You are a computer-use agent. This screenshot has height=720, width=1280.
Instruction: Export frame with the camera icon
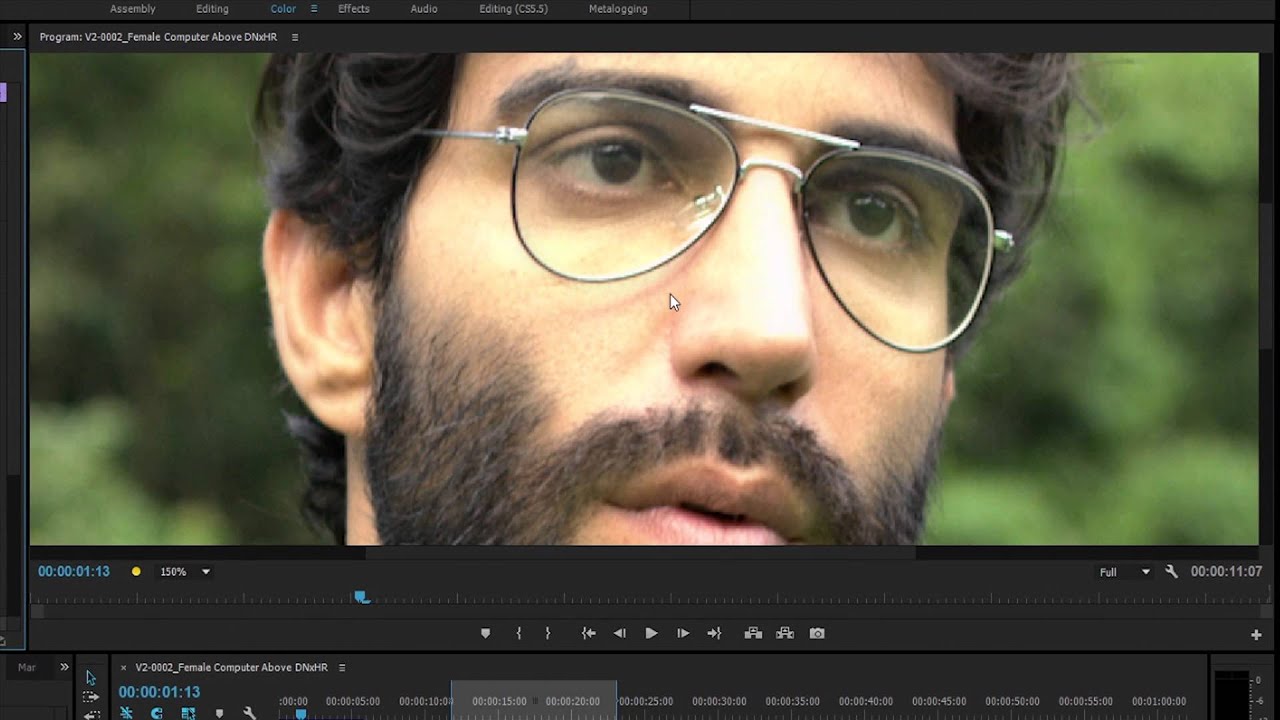817,633
